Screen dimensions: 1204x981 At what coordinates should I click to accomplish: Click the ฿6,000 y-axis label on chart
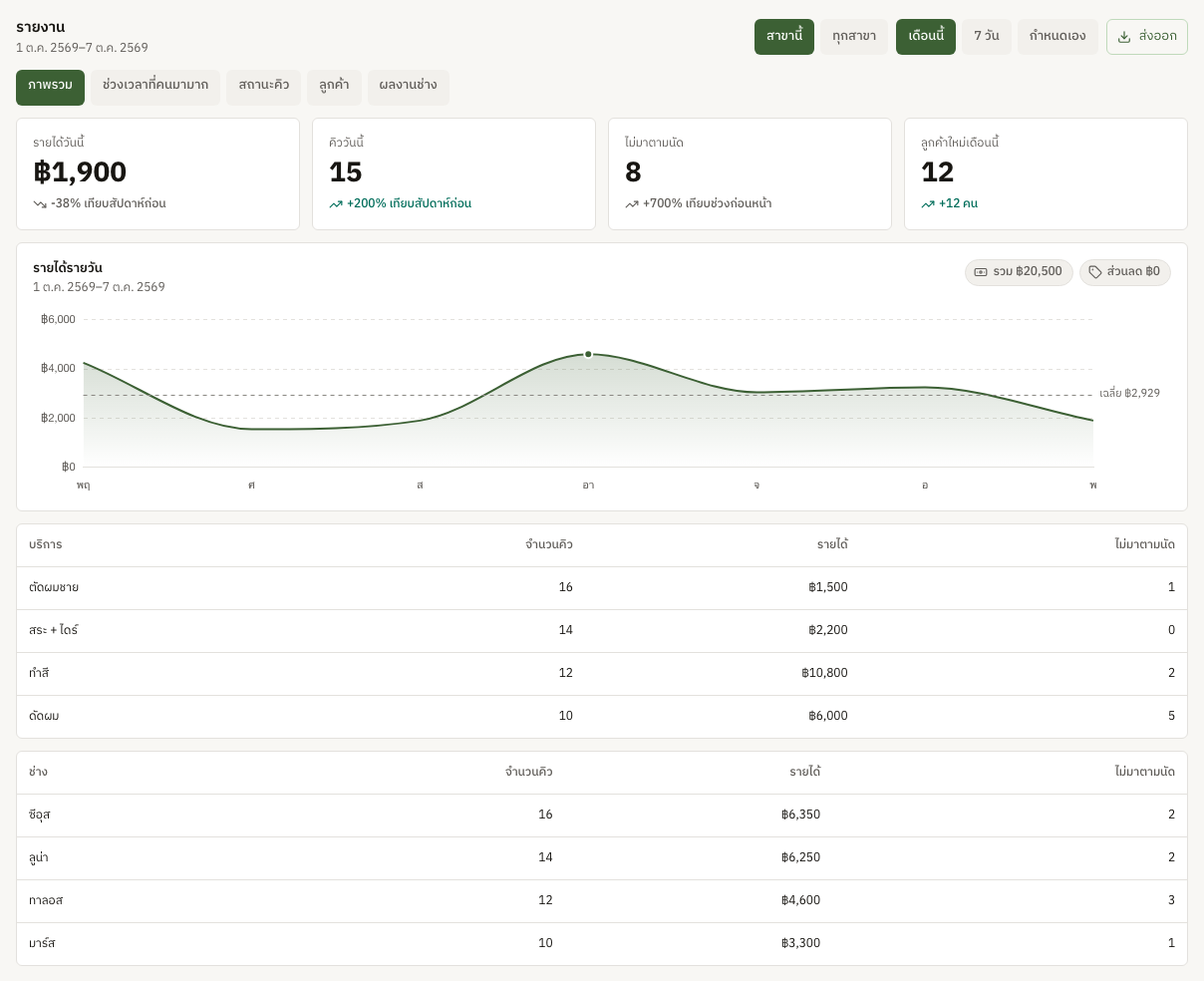pos(58,320)
